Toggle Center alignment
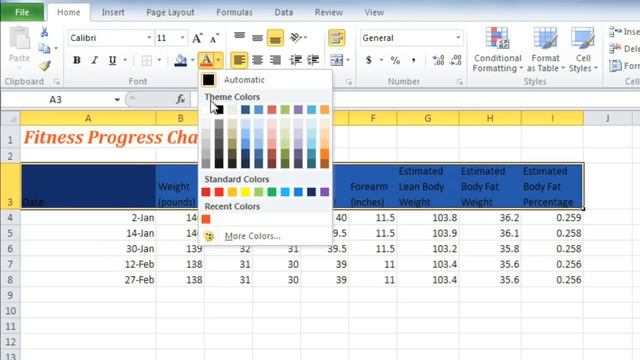640x360 pixels. tap(257, 60)
